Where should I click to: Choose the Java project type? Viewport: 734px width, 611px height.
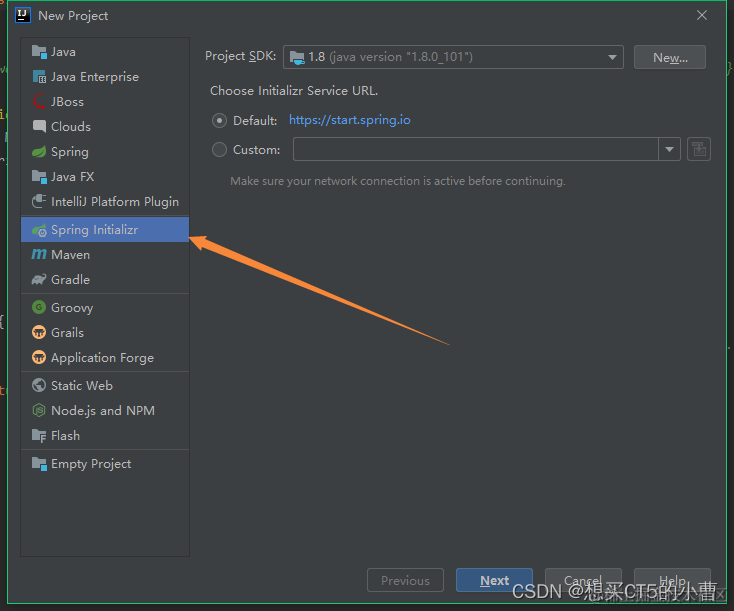pyautogui.click(x=105, y=52)
